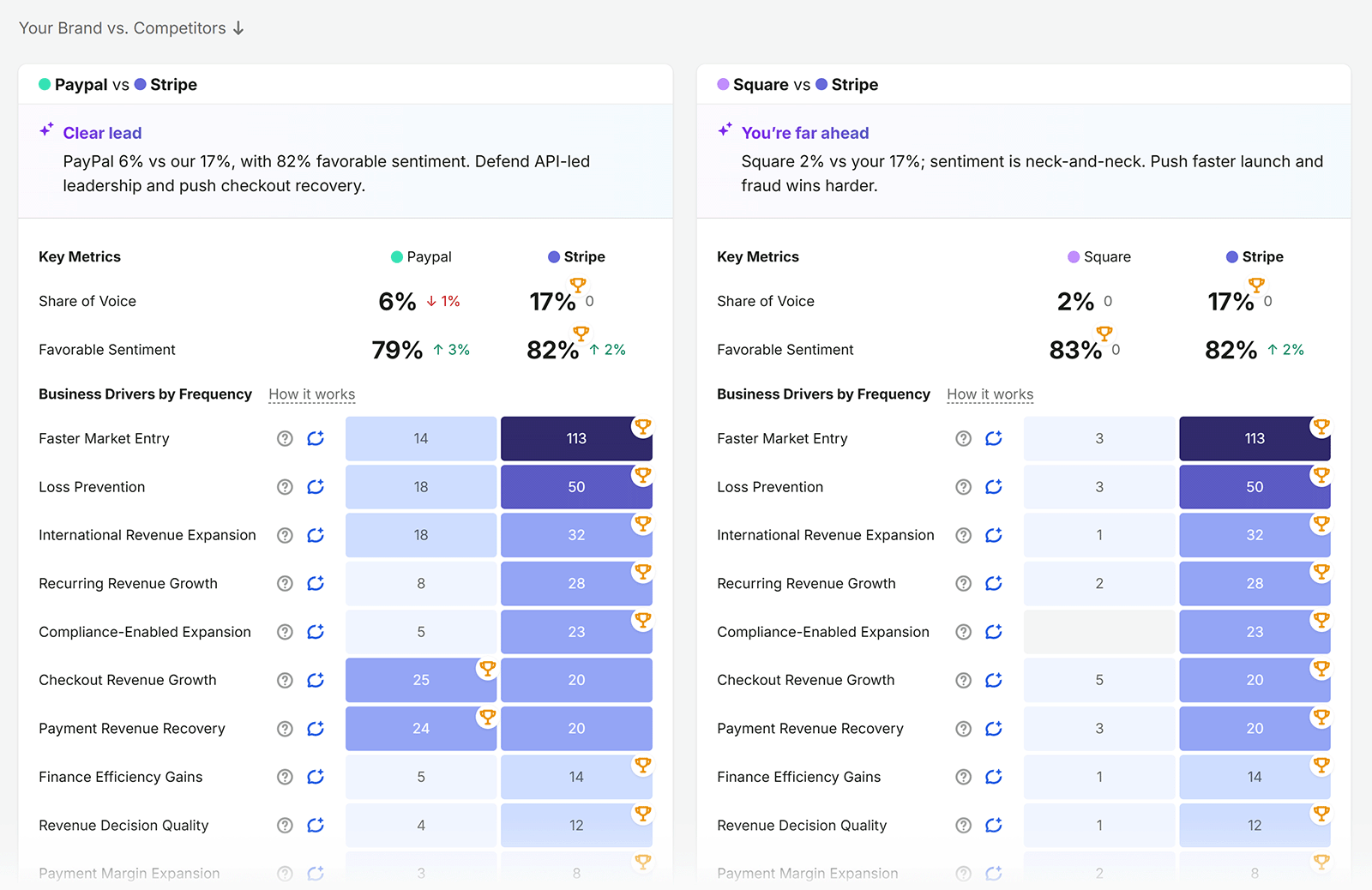Open help icon for Loss Prevention in Square card
The height and width of the screenshot is (890, 1372).
(x=964, y=487)
